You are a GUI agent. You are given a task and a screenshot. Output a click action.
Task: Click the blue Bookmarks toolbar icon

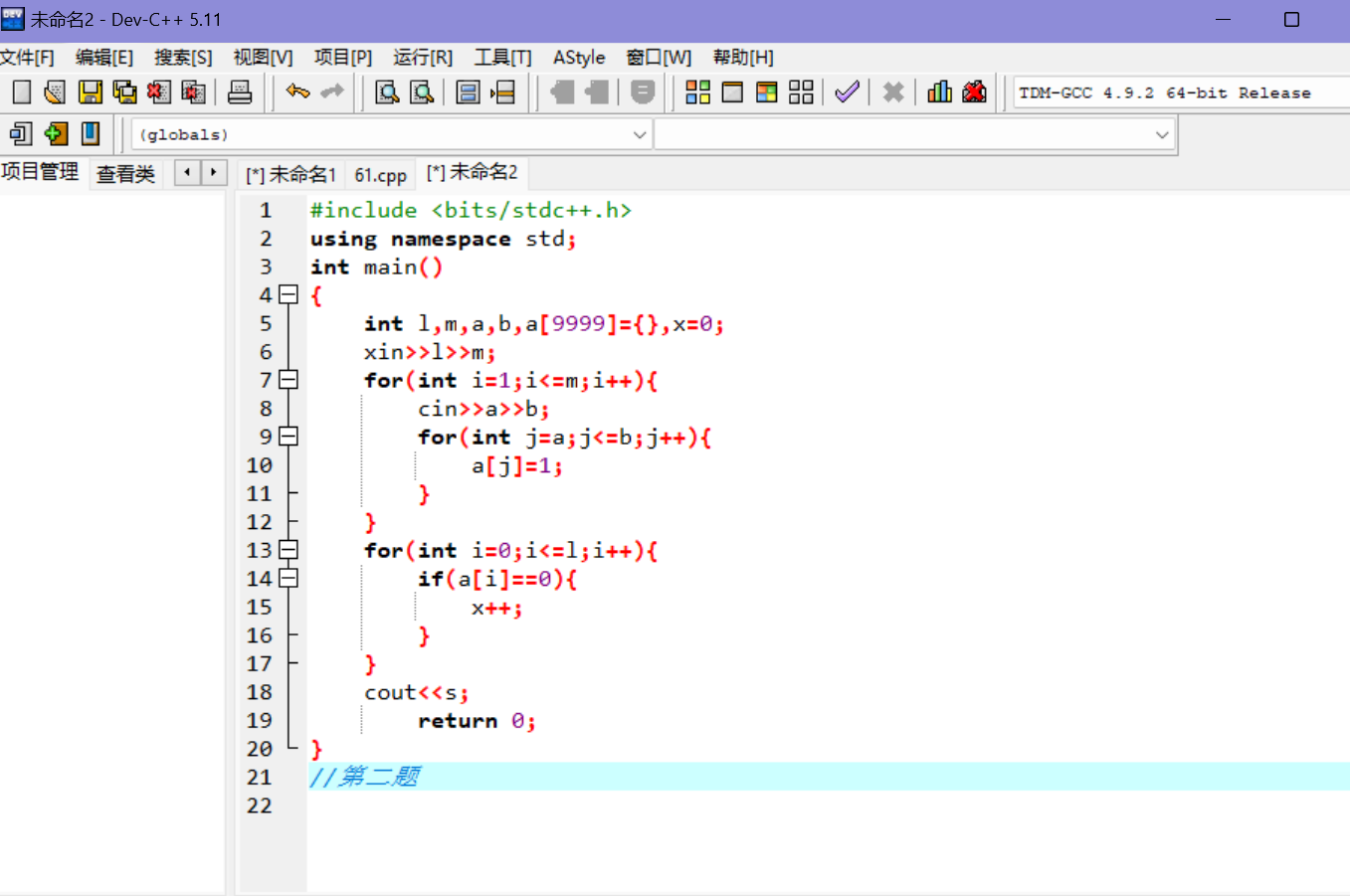coord(91,133)
